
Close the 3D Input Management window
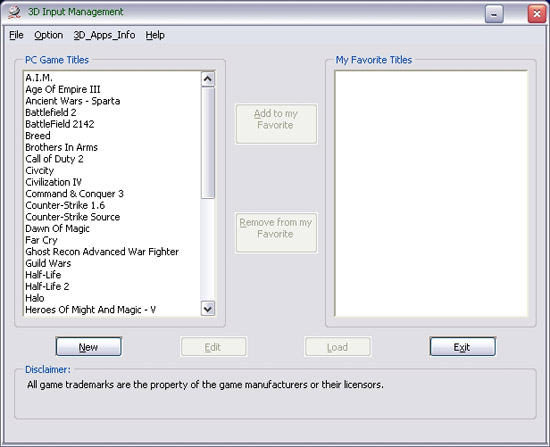tap(537, 14)
